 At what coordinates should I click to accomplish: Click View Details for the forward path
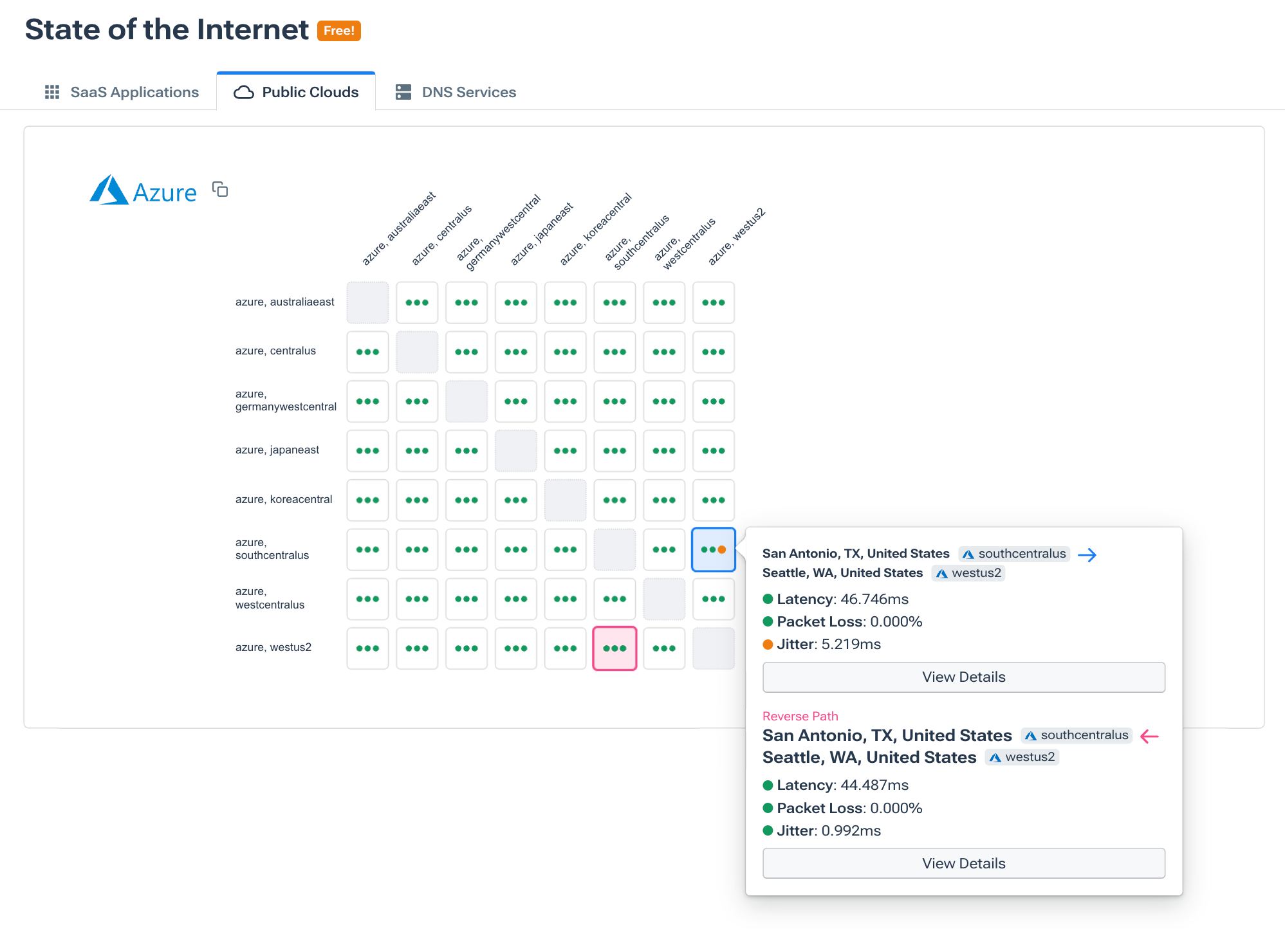tap(963, 677)
